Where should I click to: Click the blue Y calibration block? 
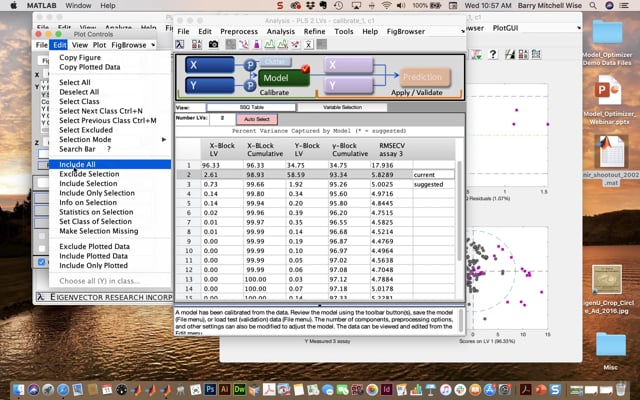click(x=210, y=86)
